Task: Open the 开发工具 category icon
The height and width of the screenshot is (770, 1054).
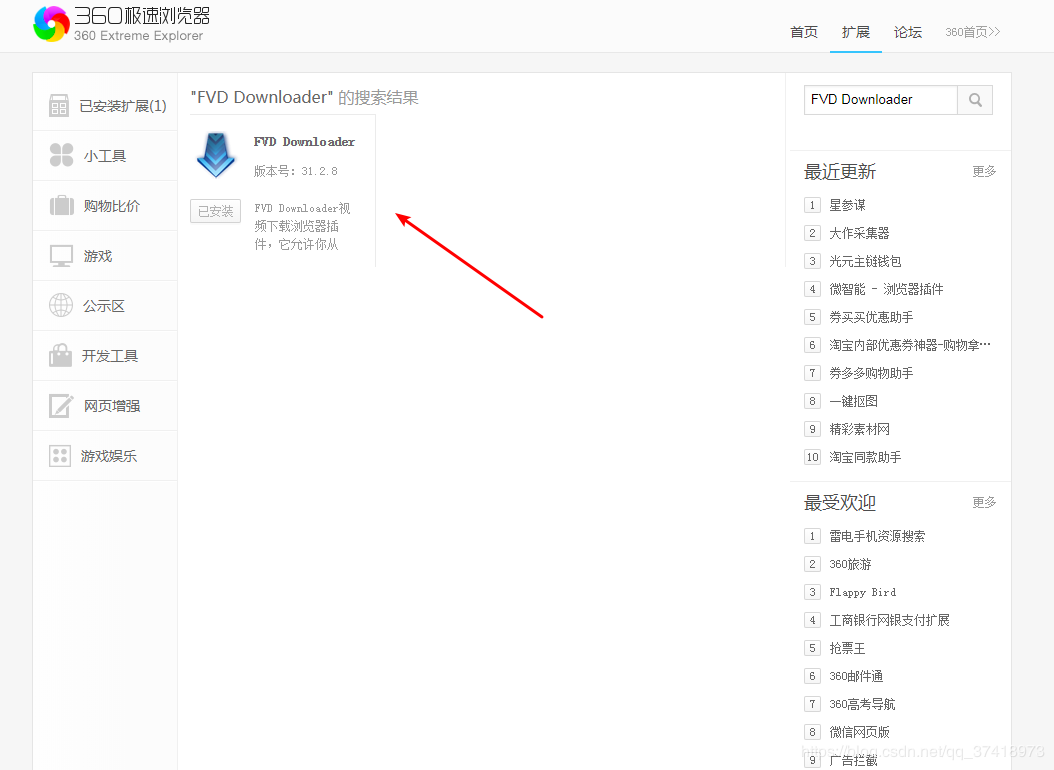Action: pyautogui.click(x=61, y=356)
